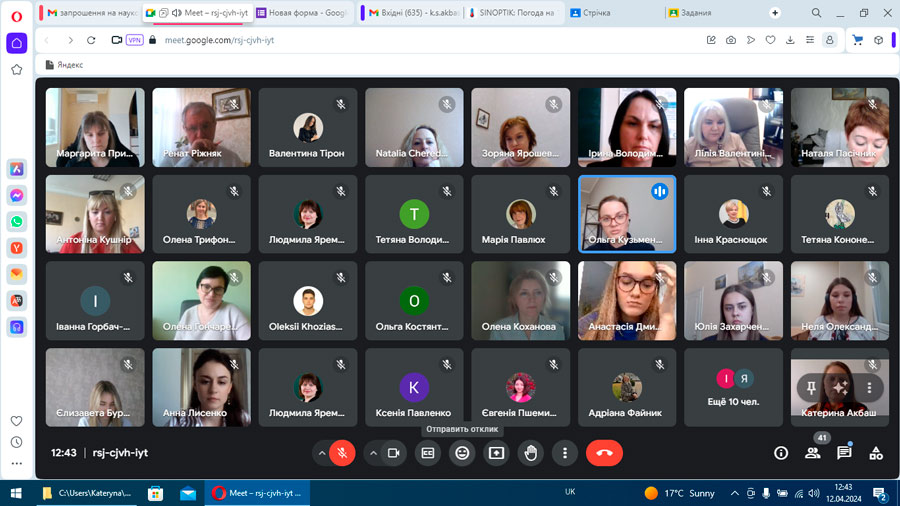Raise your hand in the meeting

(x=530, y=453)
